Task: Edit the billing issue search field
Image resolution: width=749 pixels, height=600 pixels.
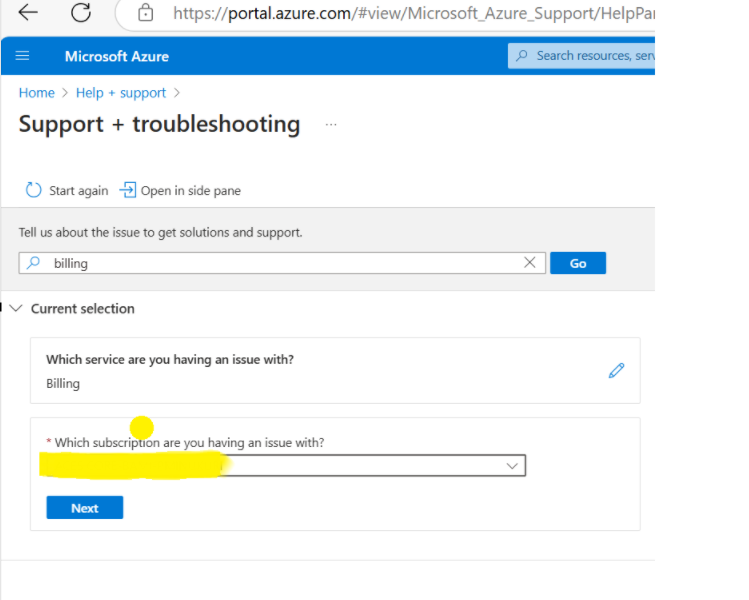Action: click(x=282, y=263)
